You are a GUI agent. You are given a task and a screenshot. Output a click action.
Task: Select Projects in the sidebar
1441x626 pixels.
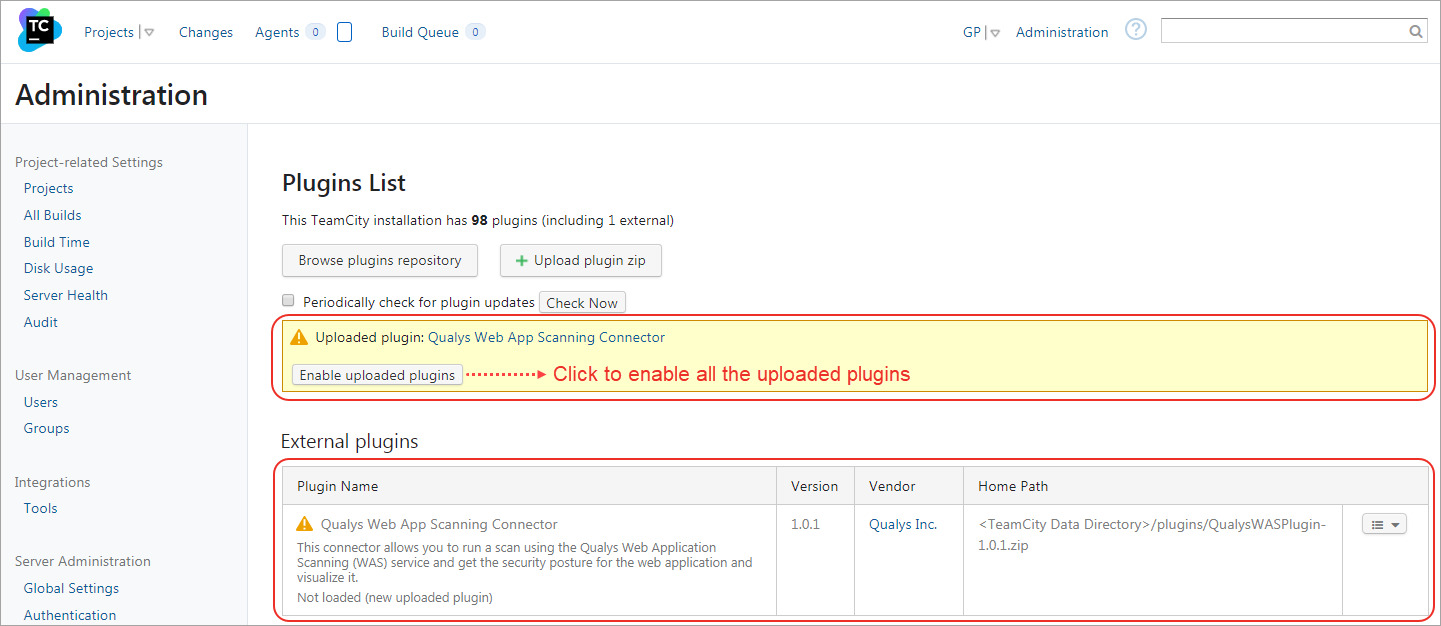point(49,188)
